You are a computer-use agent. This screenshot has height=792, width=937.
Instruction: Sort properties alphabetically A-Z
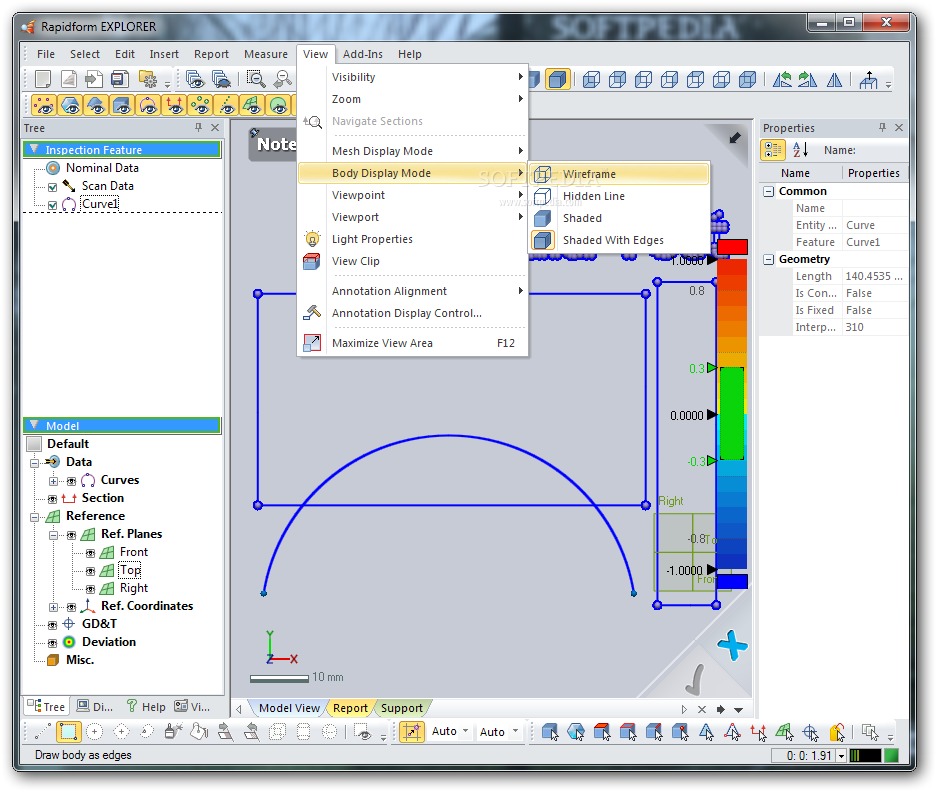point(800,150)
